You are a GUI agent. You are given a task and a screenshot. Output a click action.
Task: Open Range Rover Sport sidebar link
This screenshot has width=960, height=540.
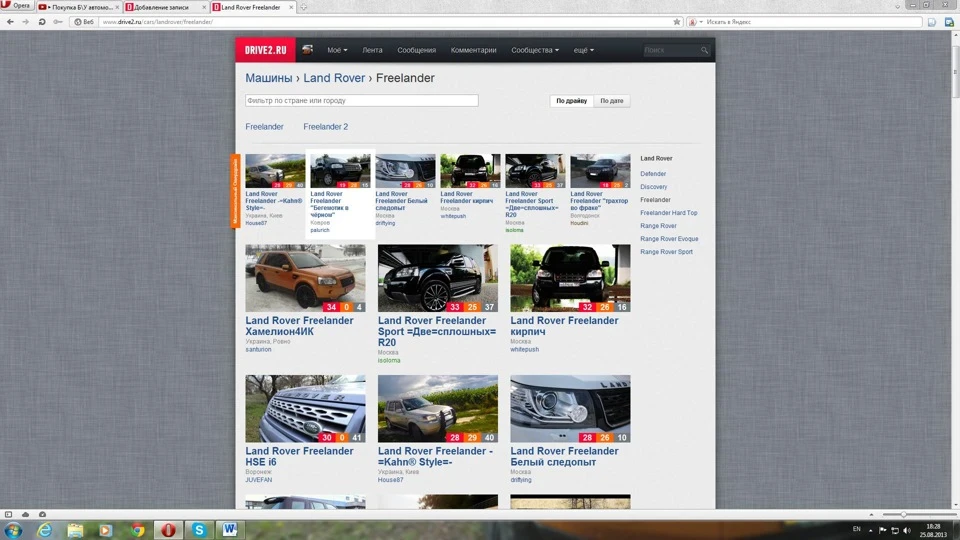[x=666, y=252]
